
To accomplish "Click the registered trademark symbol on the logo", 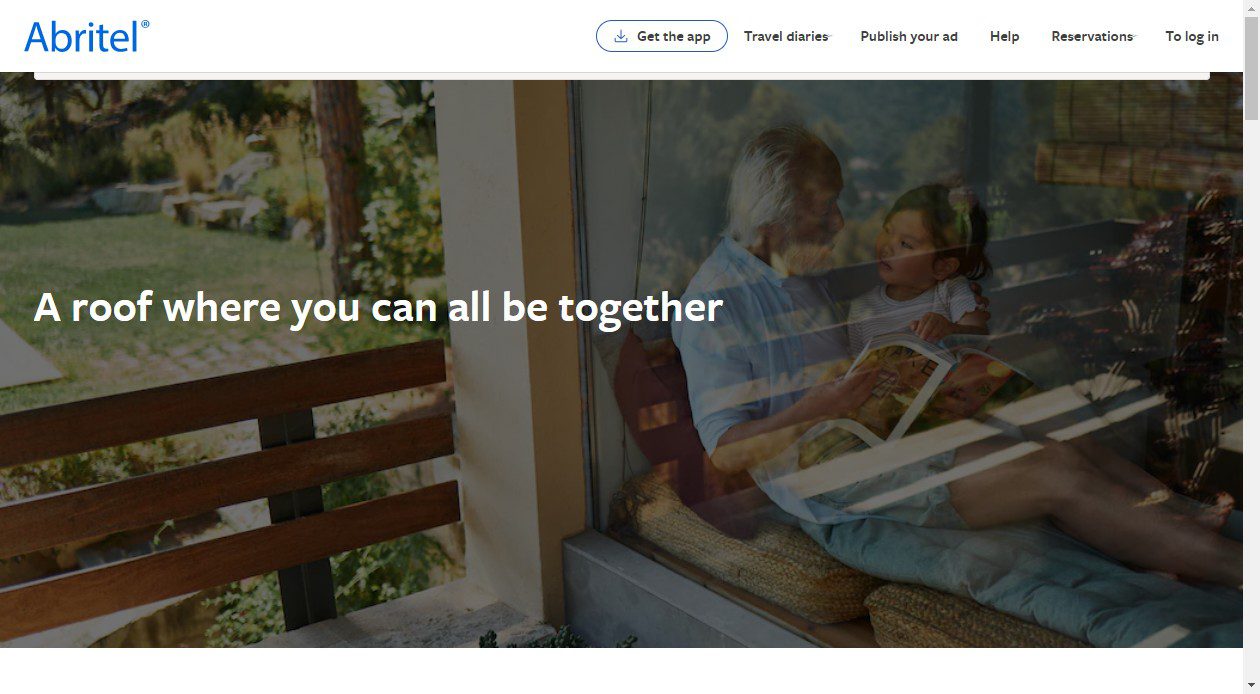I will point(145,24).
